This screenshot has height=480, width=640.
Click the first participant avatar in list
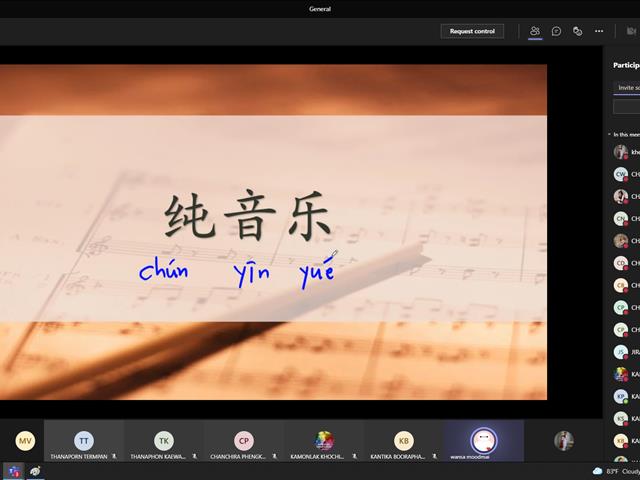click(620, 152)
